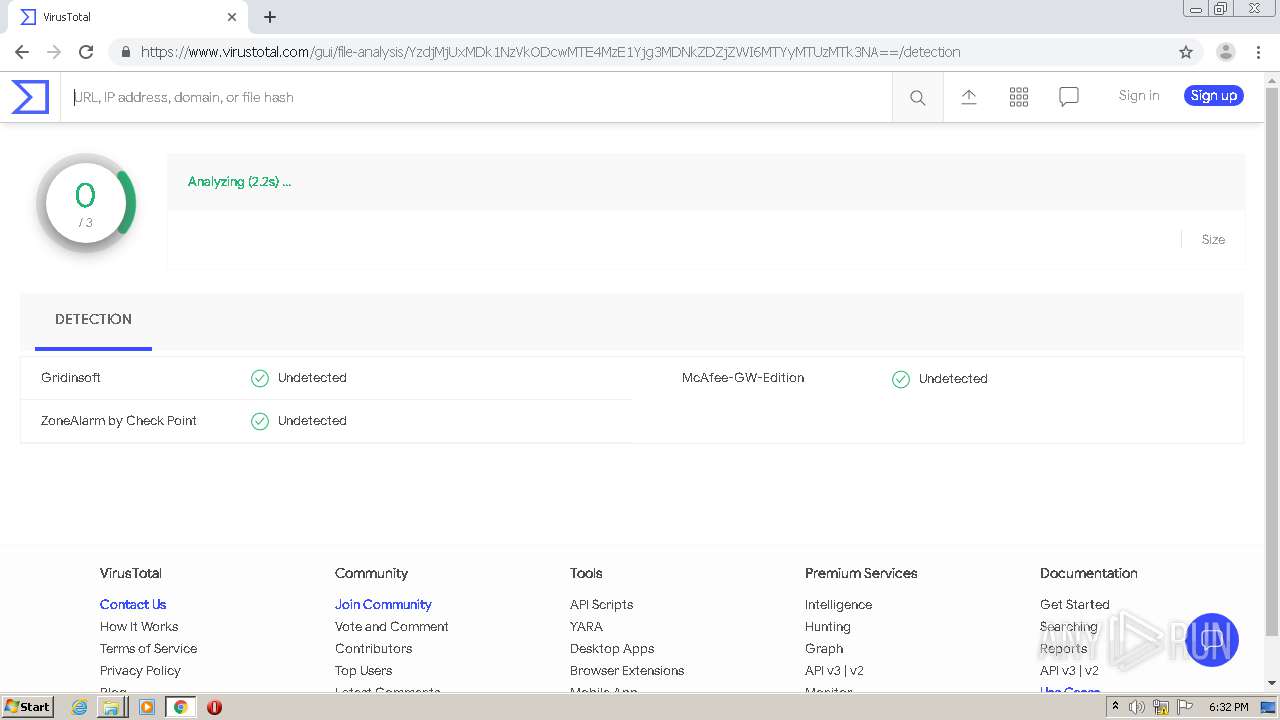
Task: Open the How It Works link
Action: point(139,627)
